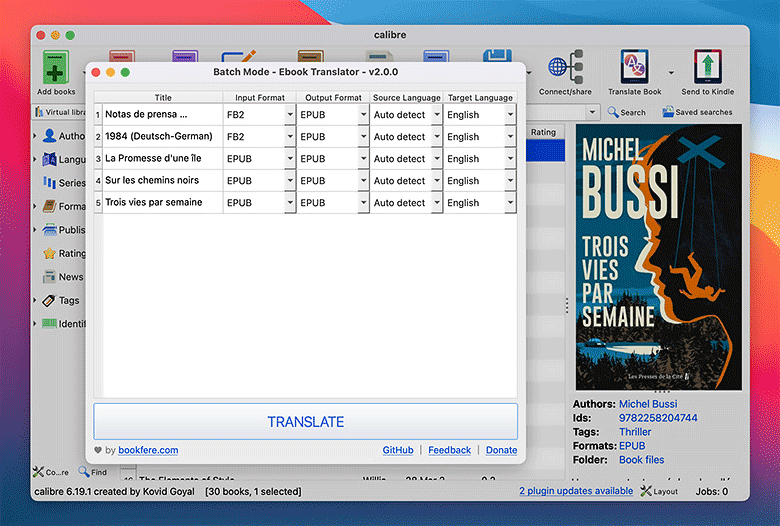The width and height of the screenshot is (780, 526).
Task: Open Input Format dropdown for Notas de prensa
Action: [290, 114]
